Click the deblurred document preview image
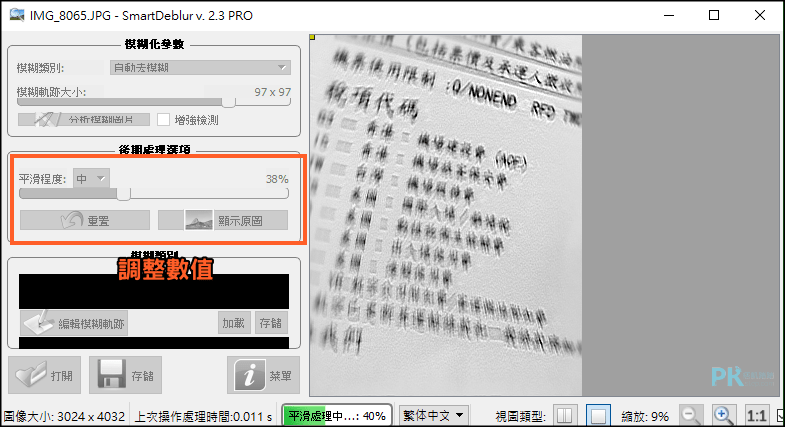This screenshot has width=785, height=427. click(446, 215)
